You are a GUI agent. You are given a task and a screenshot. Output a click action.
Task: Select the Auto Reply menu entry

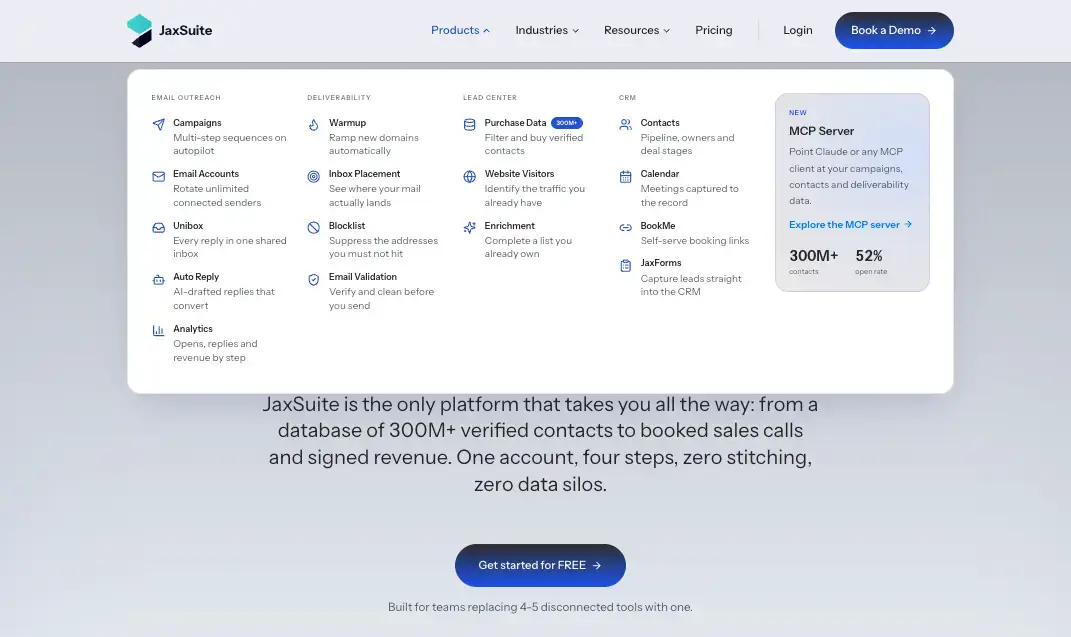(220, 291)
